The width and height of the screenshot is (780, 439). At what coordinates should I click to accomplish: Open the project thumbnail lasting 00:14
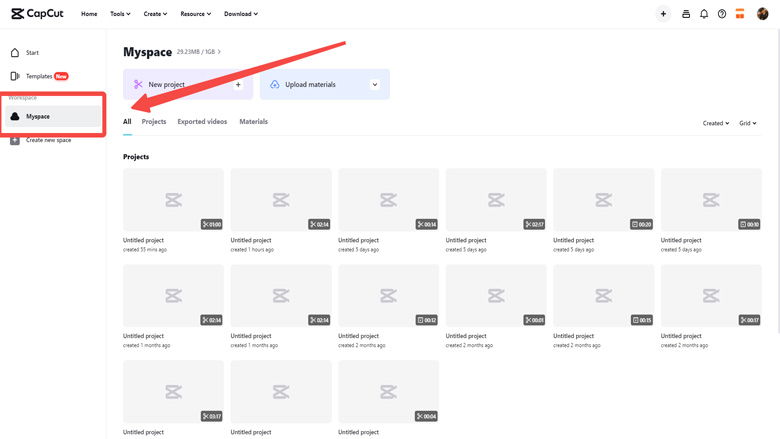click(x=389, y=200)
